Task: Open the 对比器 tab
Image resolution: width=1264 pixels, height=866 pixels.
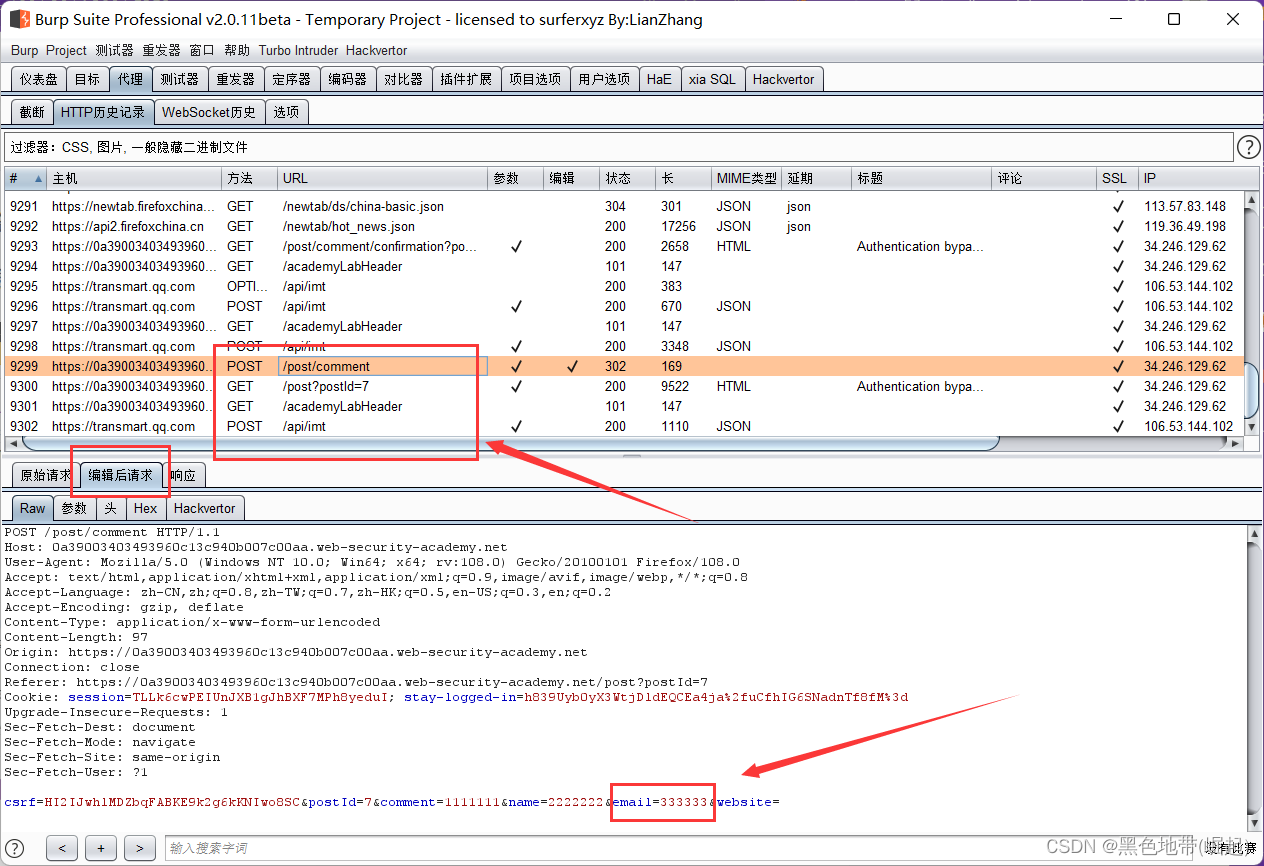Action: click(404, 79)
